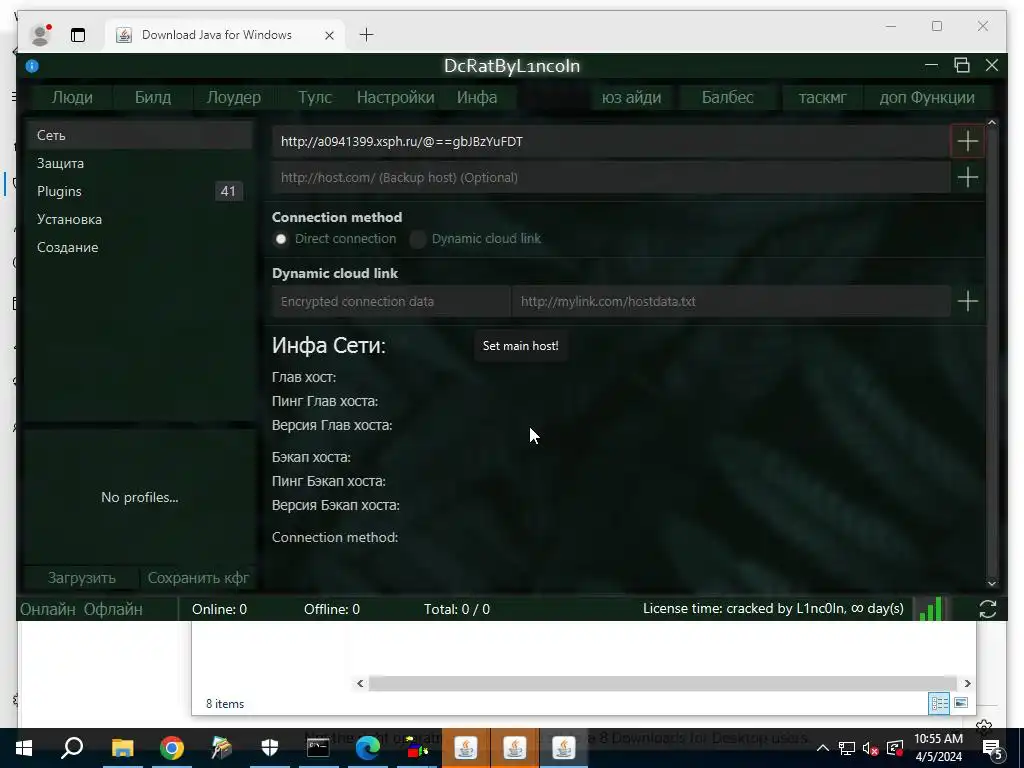The image size is (1024, 768).
Task: Click the Backup host input field
Action: [x=611, y=178]
